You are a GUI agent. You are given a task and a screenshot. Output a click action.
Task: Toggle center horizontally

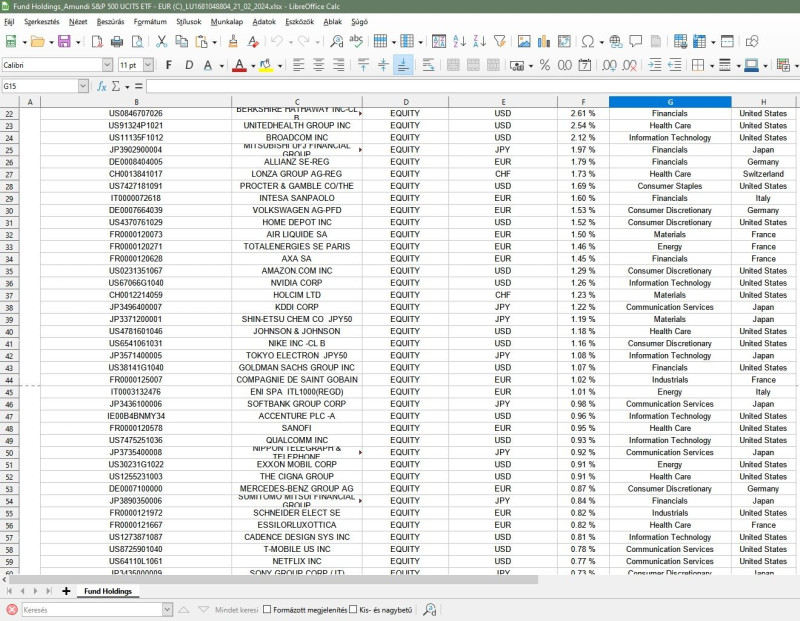coord(318,65)
